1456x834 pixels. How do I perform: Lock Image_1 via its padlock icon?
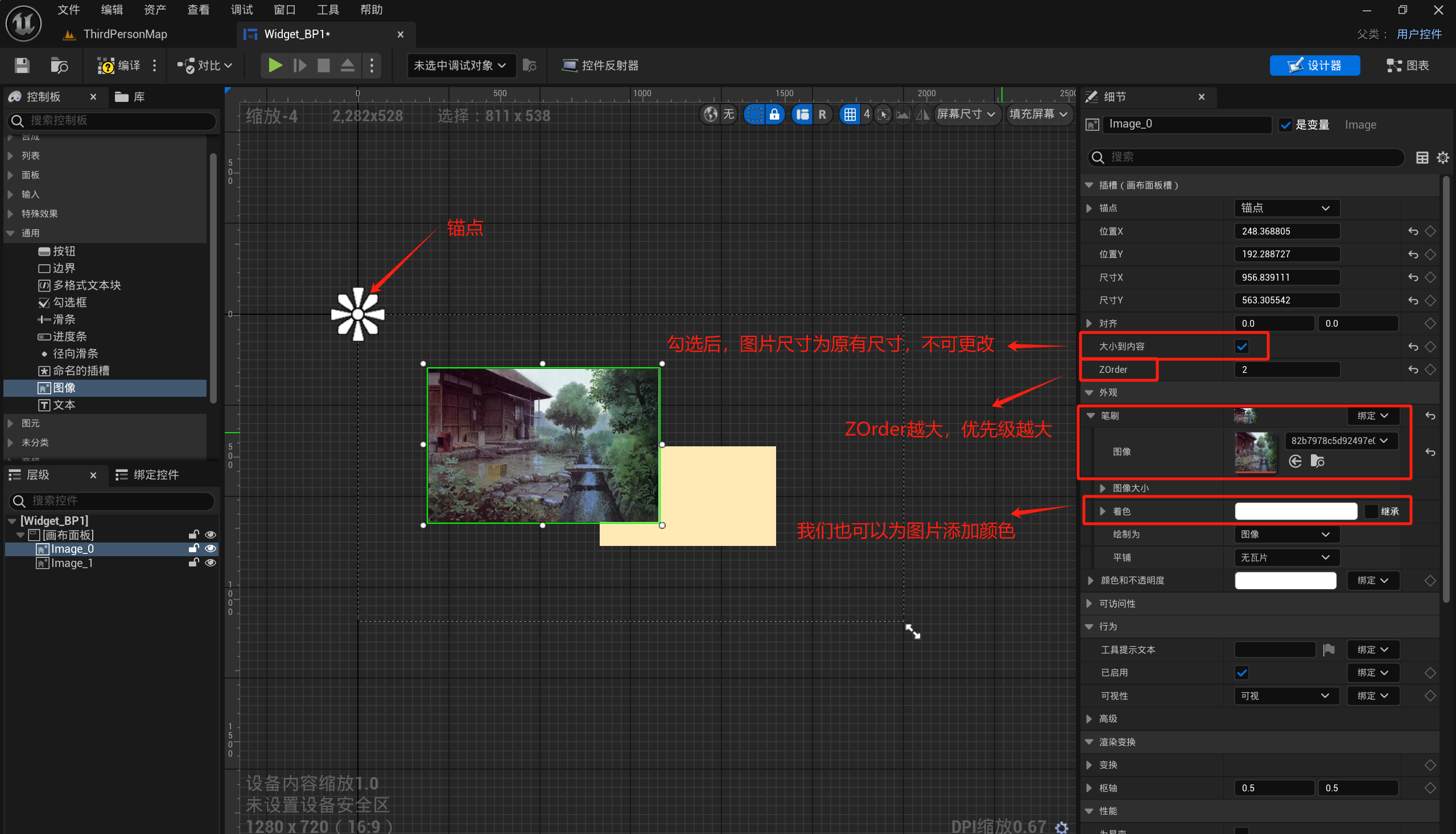(193, 563)
